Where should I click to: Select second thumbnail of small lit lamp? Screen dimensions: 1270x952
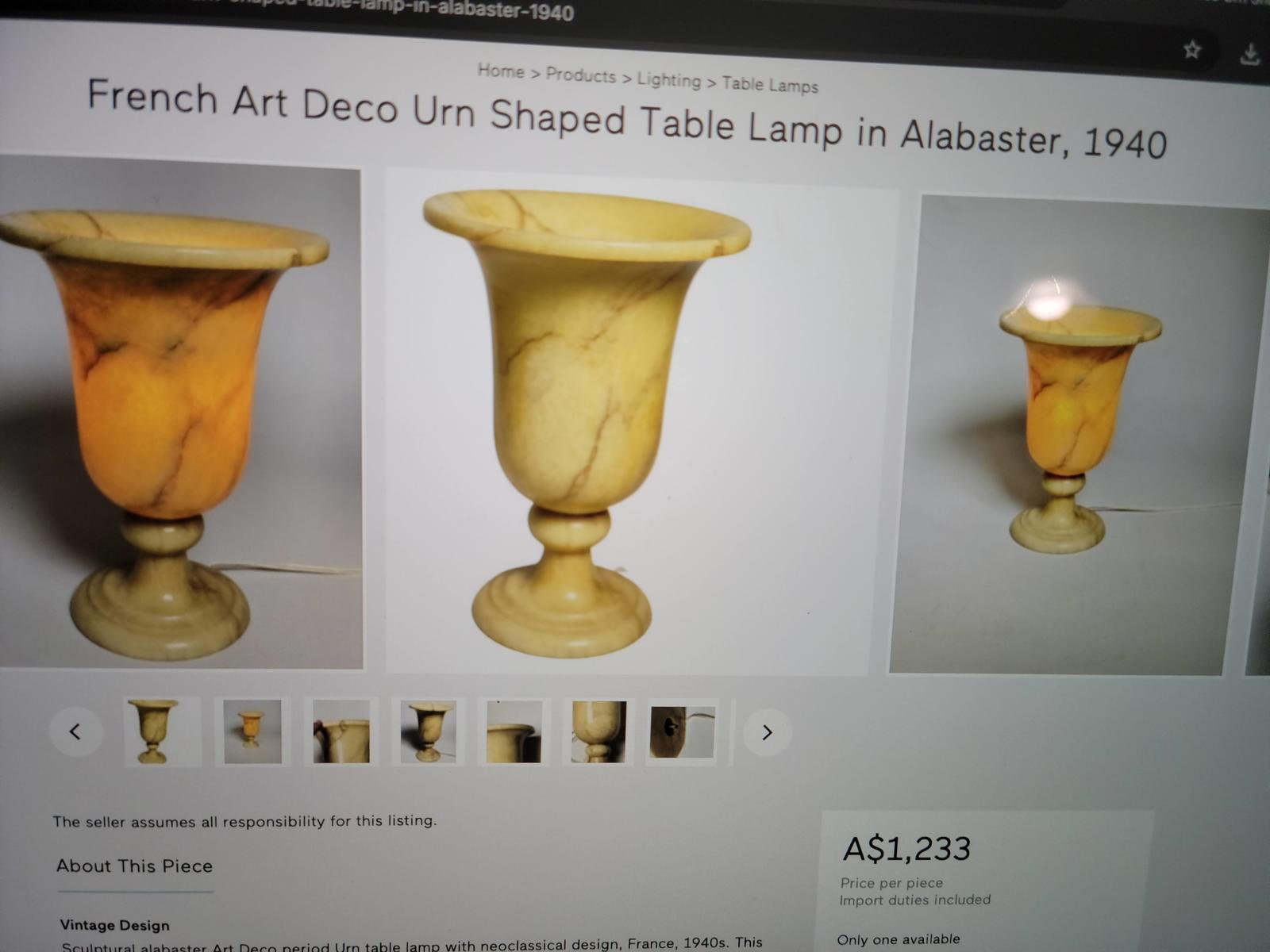(252, 731)
